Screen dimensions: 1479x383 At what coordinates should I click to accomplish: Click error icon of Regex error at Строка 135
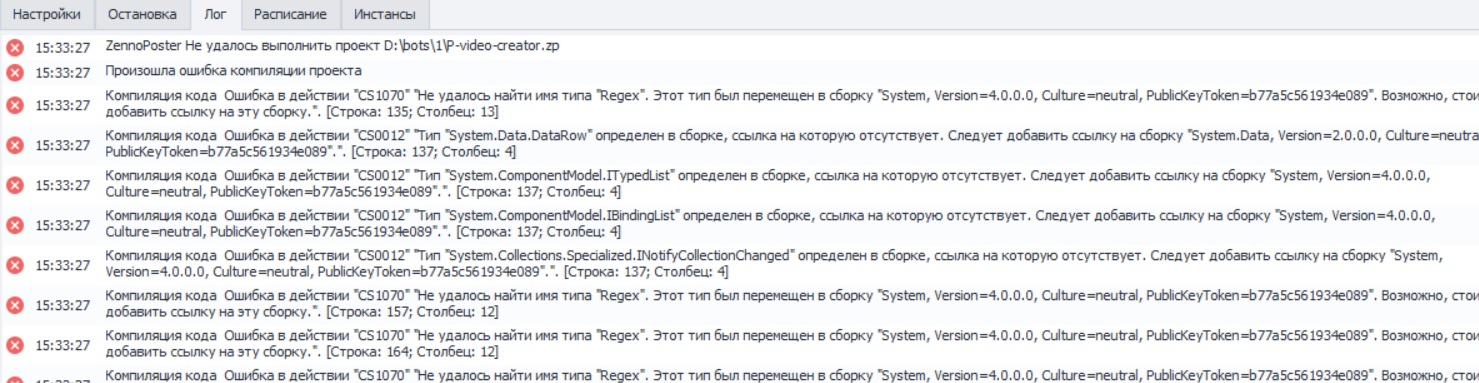(15, 105)
